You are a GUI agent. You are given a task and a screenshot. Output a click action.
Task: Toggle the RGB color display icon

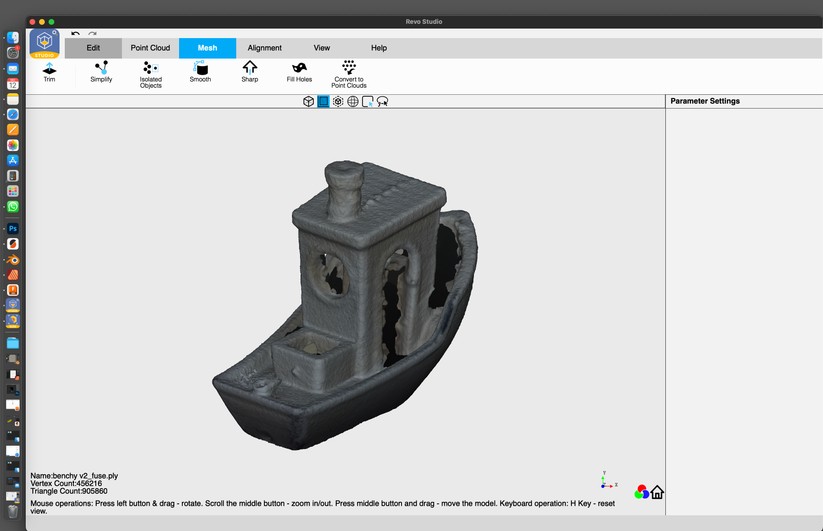(x=641, y=492)
